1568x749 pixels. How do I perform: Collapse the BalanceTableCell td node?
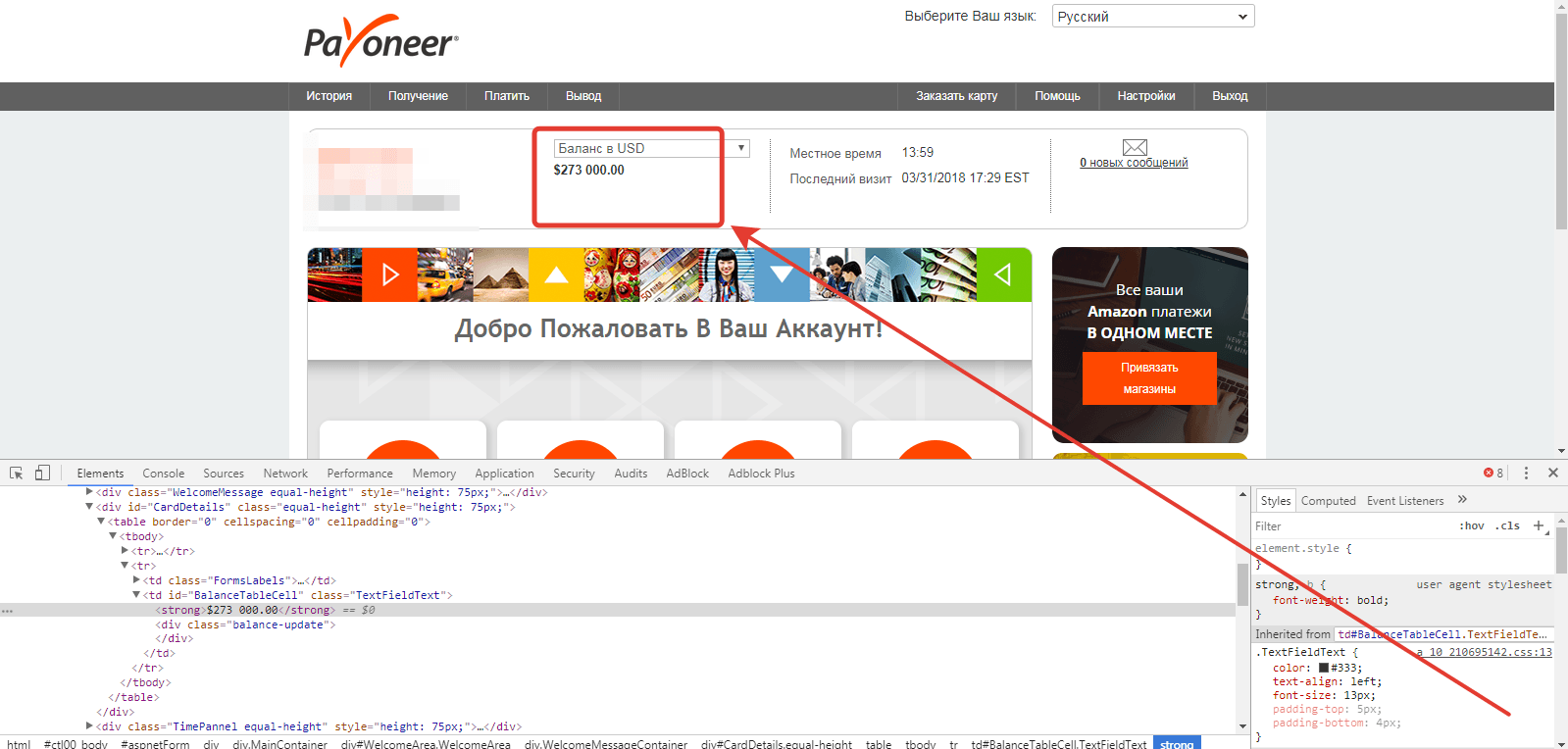tap(136, 595)
